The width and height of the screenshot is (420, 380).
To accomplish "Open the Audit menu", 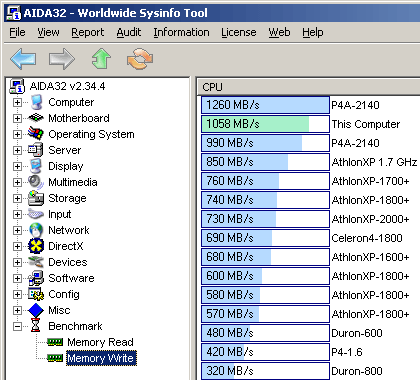I will click(129, 32).
